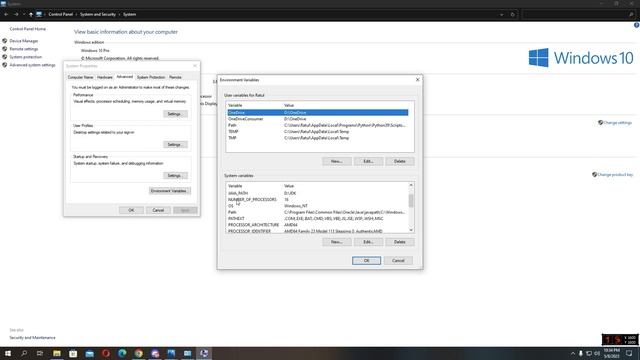
Task: Open Google Chrome from taskbar
Action: (139, 353)
